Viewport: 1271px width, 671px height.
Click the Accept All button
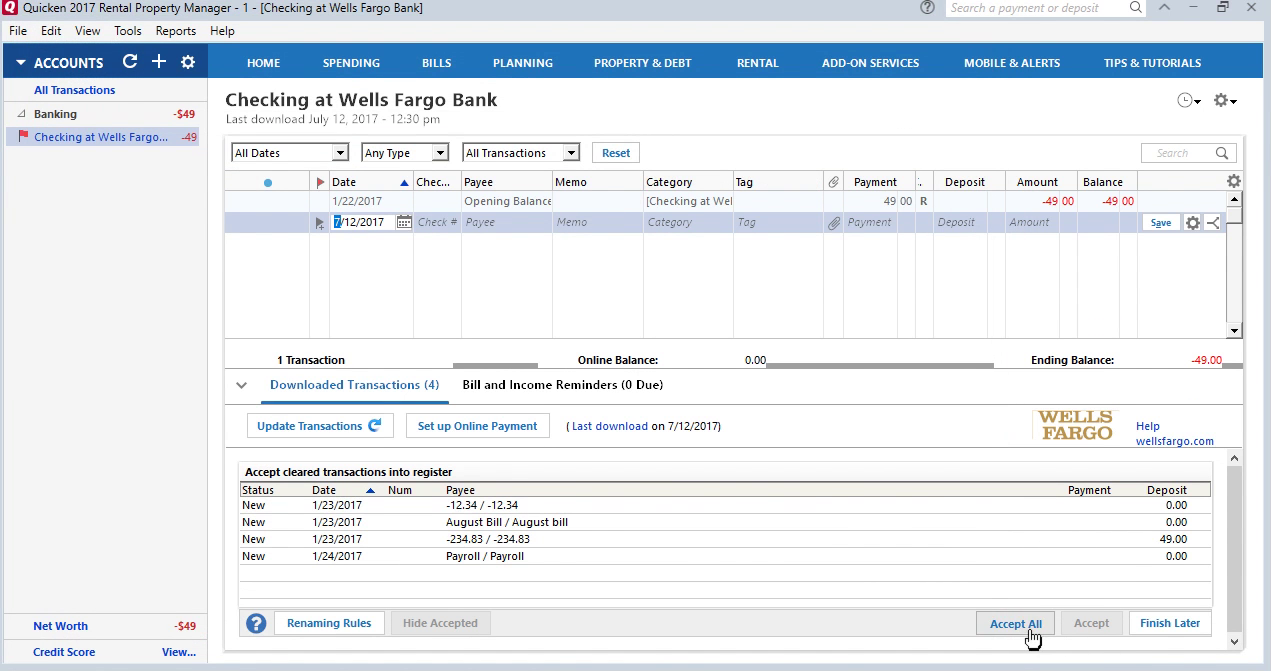click(x=1015, y=623)
